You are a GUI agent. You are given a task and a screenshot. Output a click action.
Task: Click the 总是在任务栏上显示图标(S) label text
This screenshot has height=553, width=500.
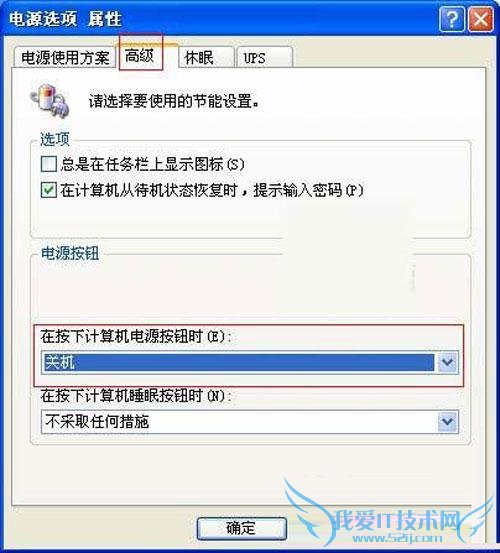point(152,164)
